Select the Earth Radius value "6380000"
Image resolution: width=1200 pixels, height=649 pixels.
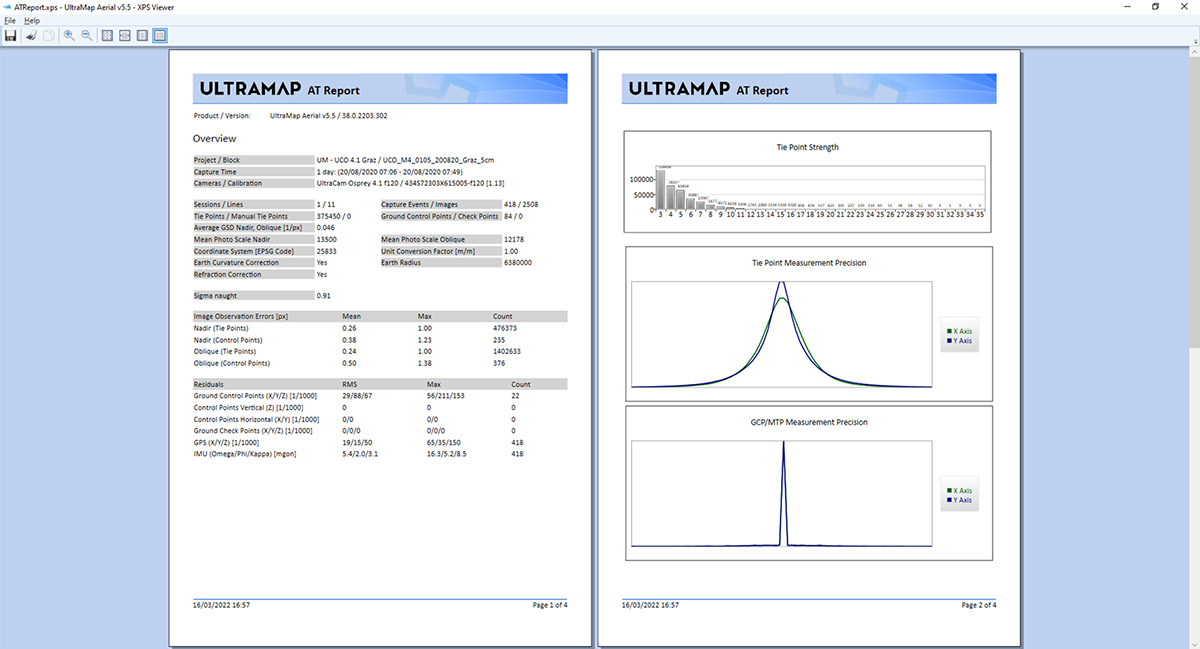(518, 262)
